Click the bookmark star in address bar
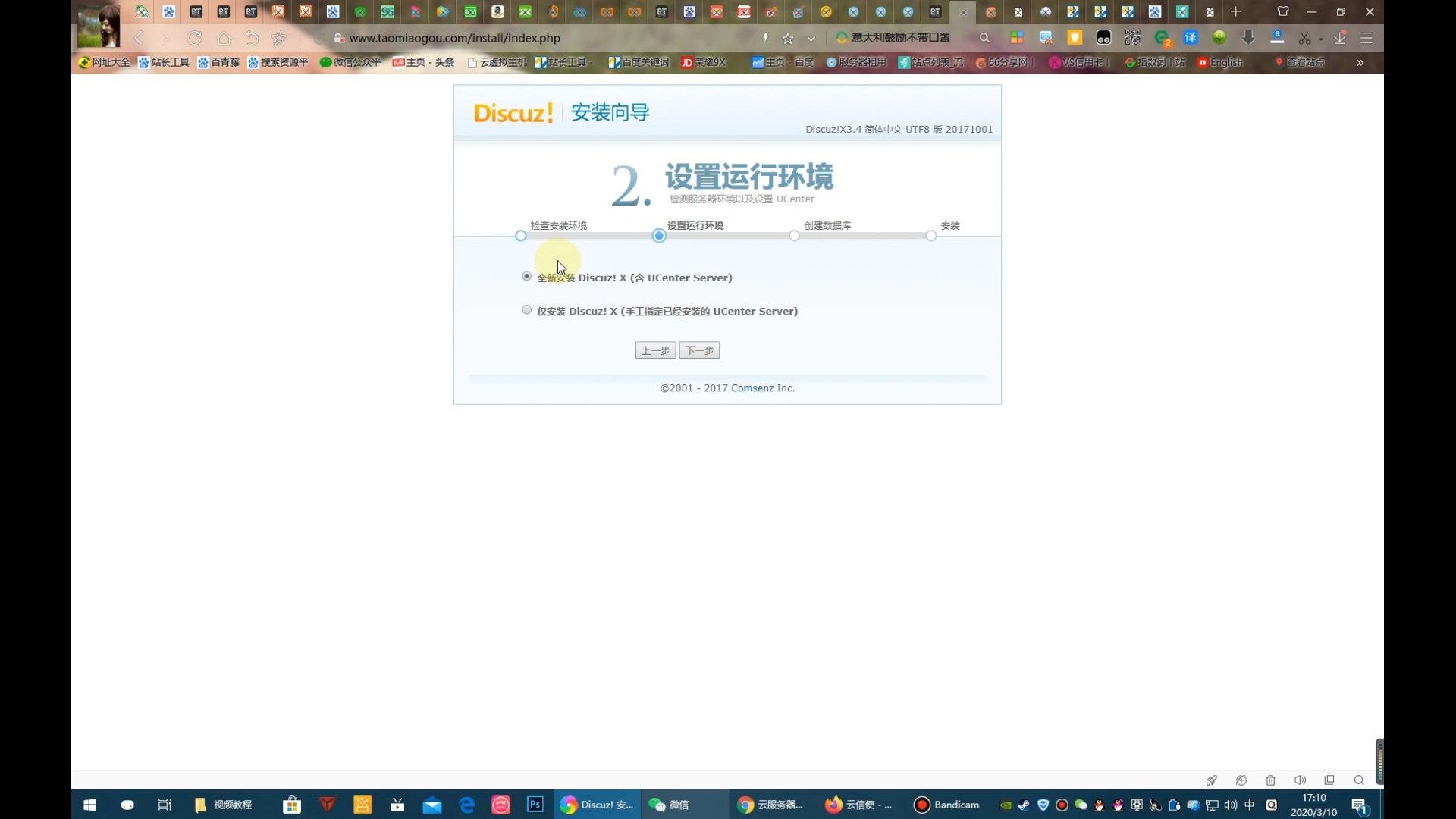This screenshot has width=1456, height=819. [x=788, y=38]
